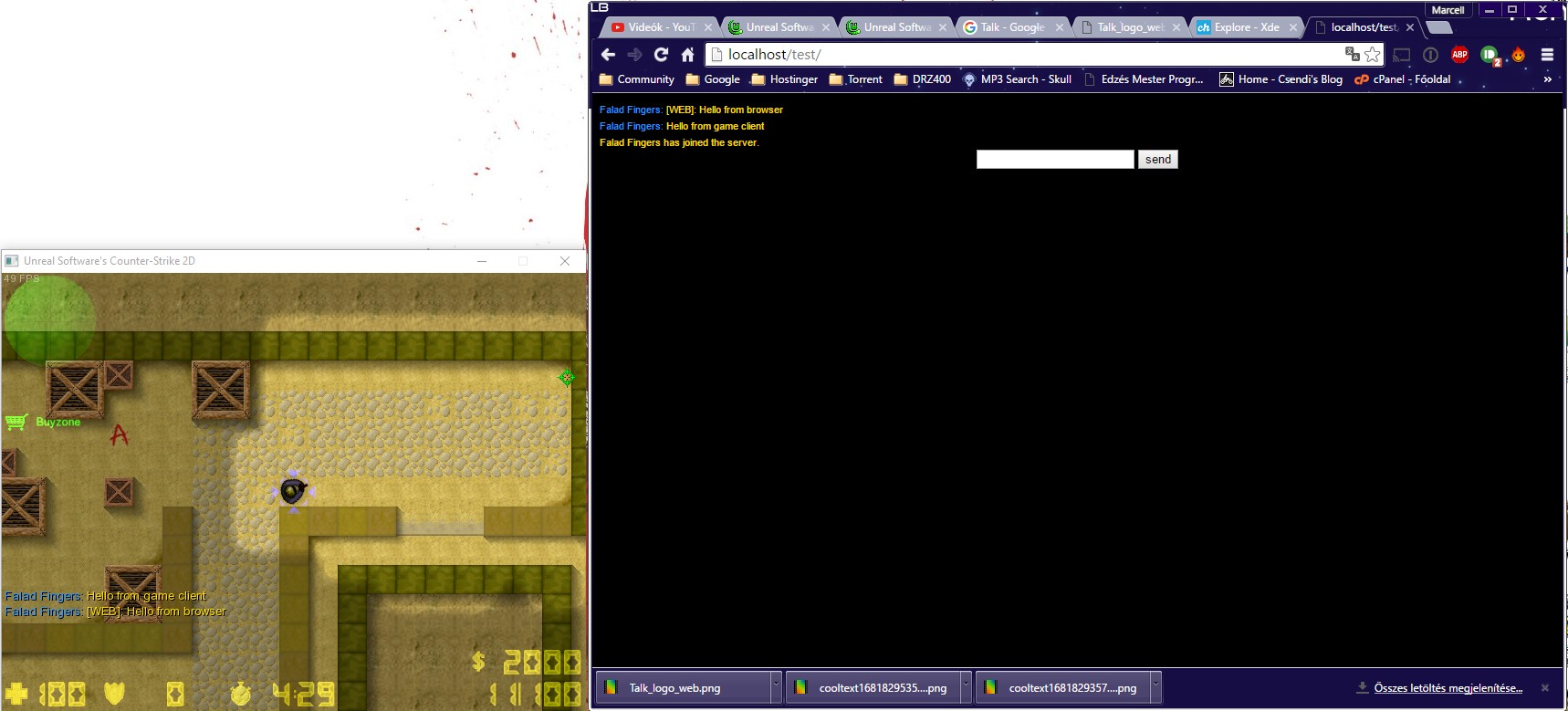Go back using the browser back arrow
The width and height of the screenshot is (1568, 711).
click(x=609, y=55)
